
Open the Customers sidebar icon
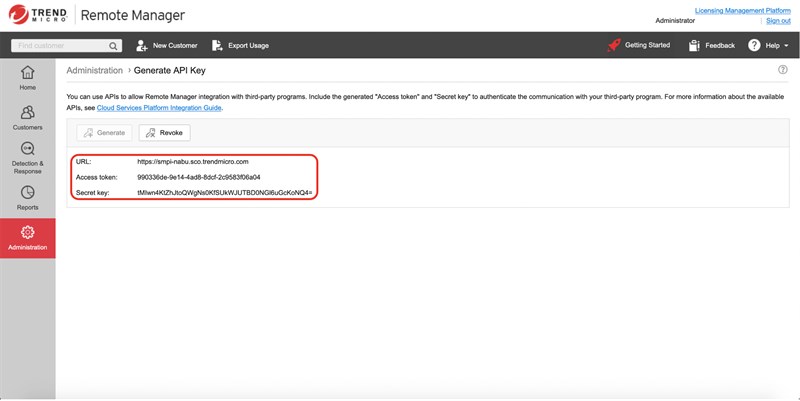tap(27, 112)
